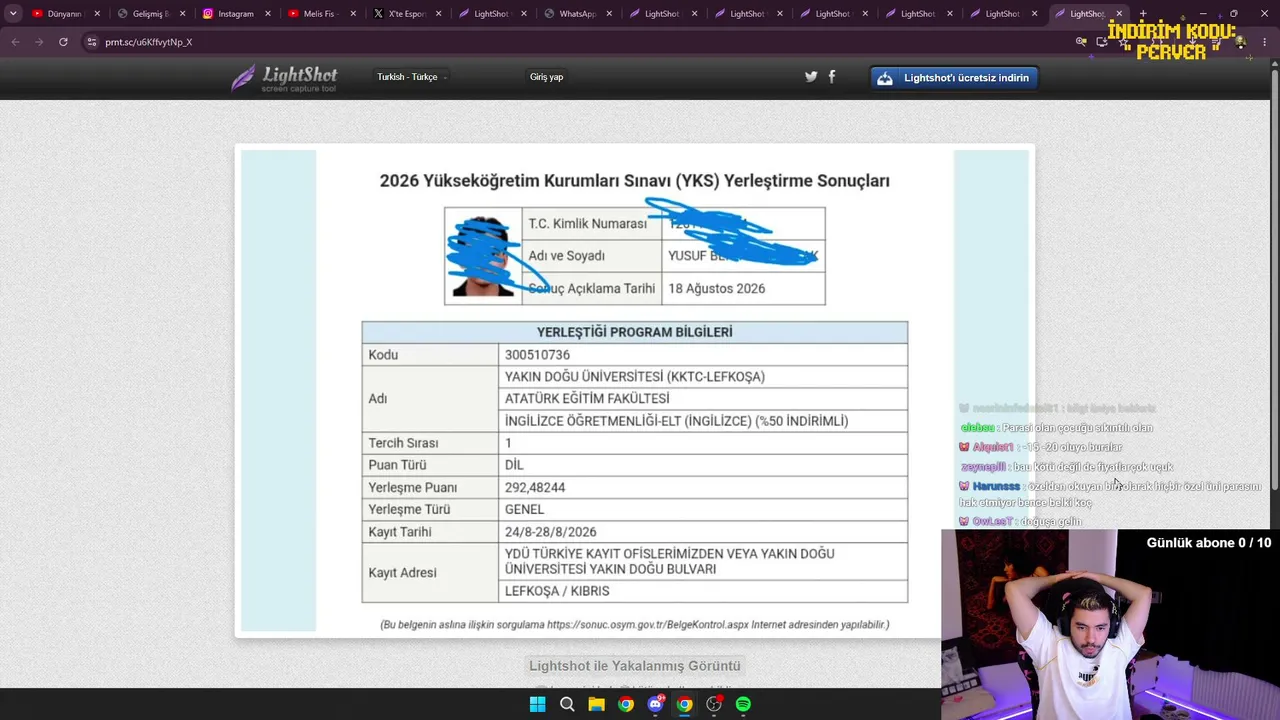The width and height of the screenshot is (1280, 720).
Task: Launch File Explorer from the taskbar
Action: 596,704
